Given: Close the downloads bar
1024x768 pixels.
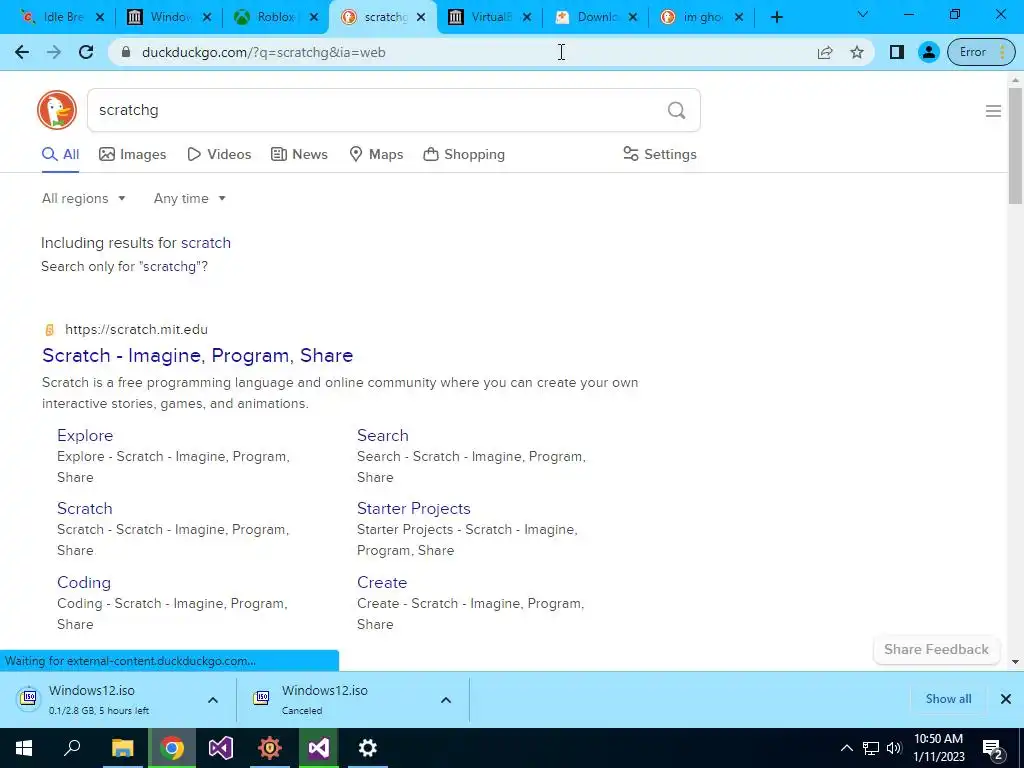Looking at the screenshot, I should 1006,699.
